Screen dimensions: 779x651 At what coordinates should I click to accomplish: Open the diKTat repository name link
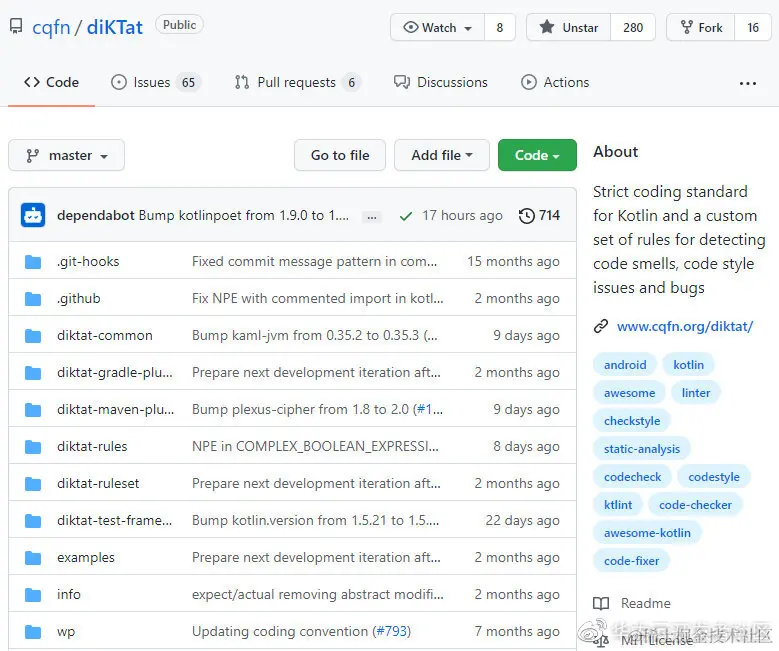[x=115, y=27]
